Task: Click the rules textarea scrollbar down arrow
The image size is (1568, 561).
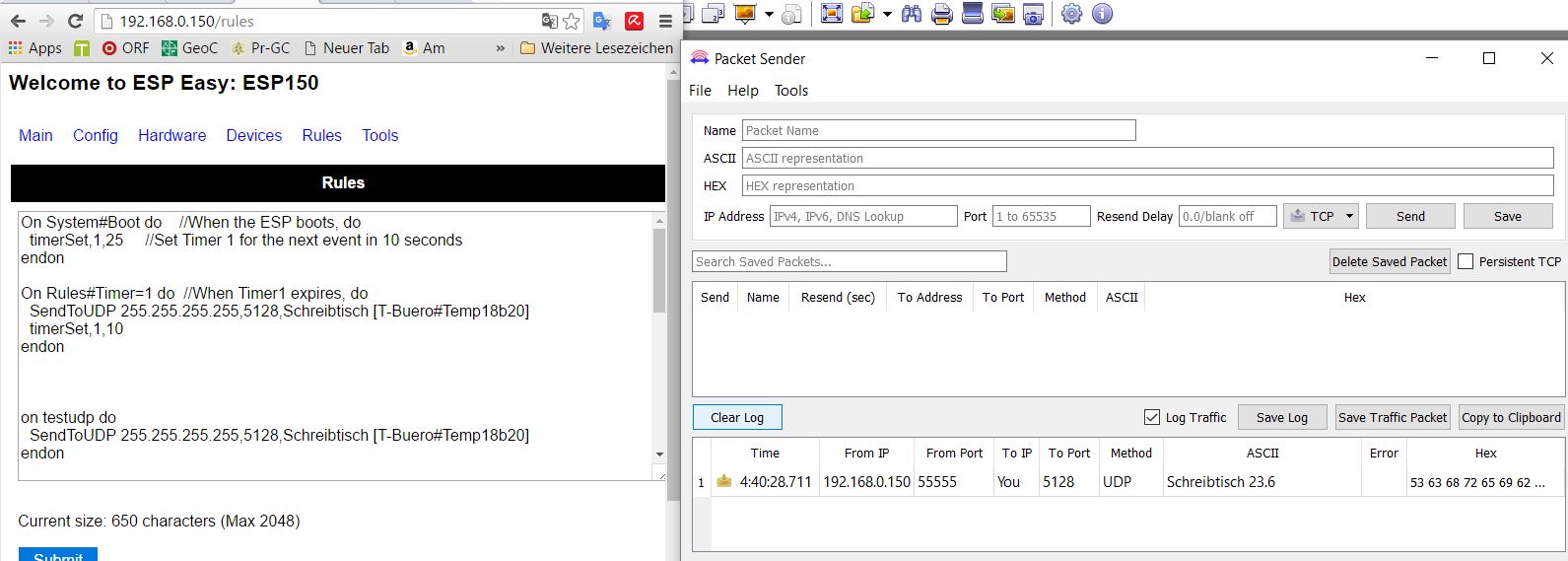Action: coord(659,455)
